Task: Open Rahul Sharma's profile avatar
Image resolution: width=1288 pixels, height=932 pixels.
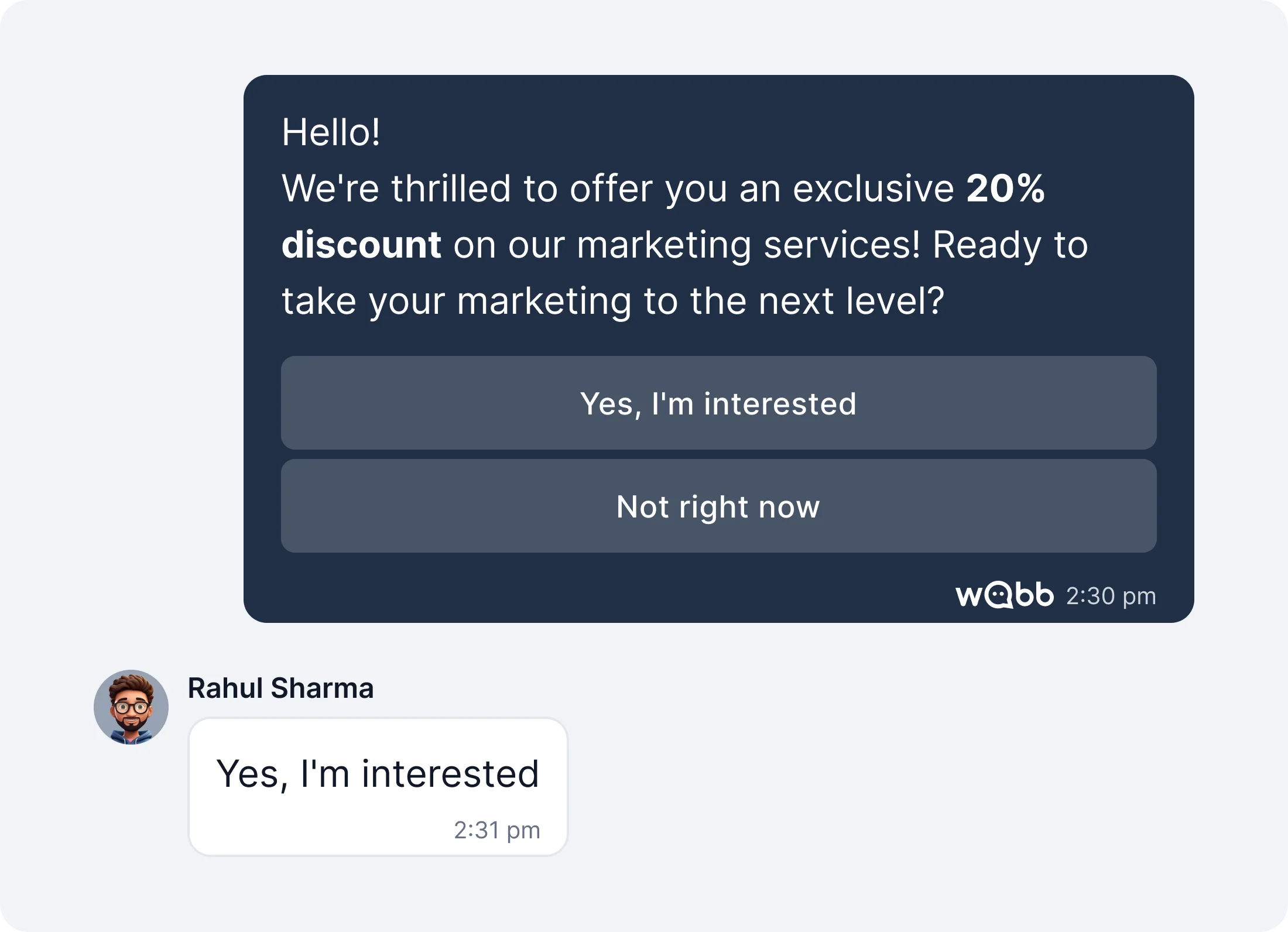Action: pyautogui.click(x=131, y=707)
